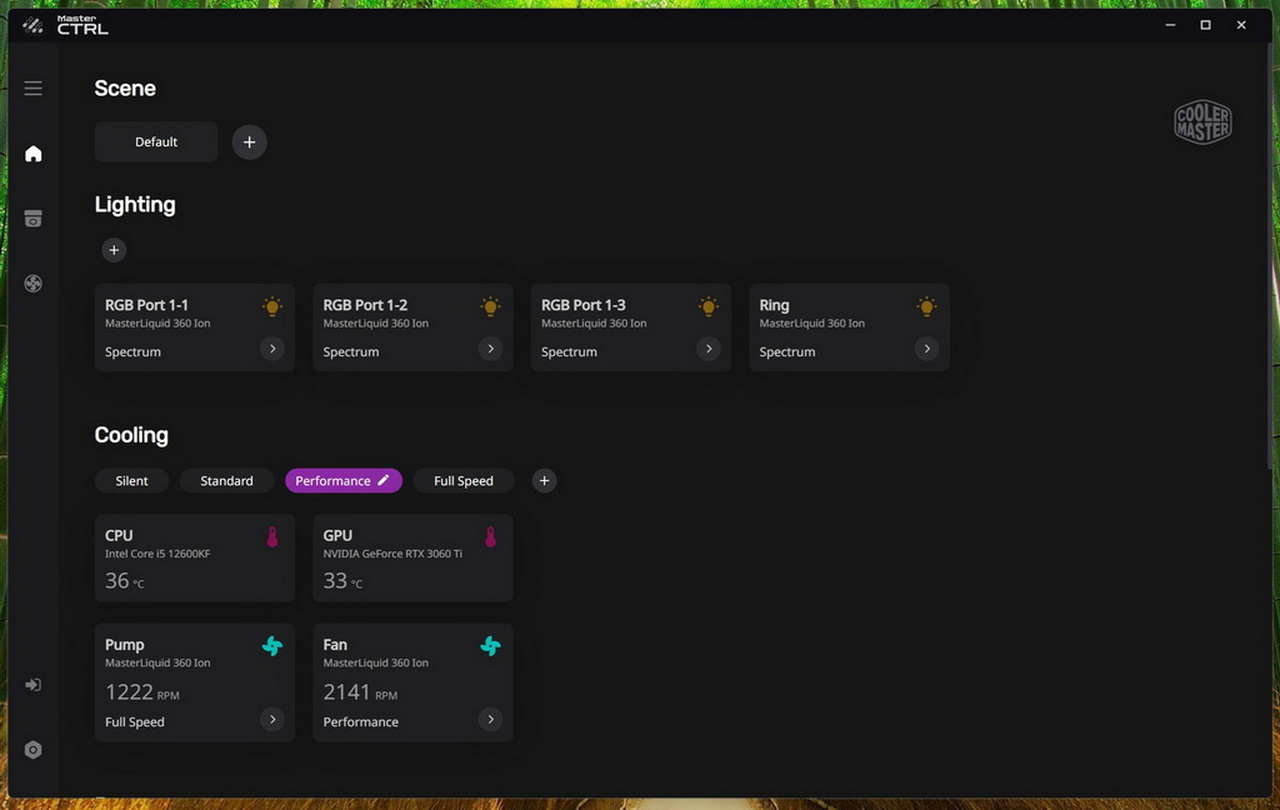Click the Pump 1222 RPM reading

point(142,692)
